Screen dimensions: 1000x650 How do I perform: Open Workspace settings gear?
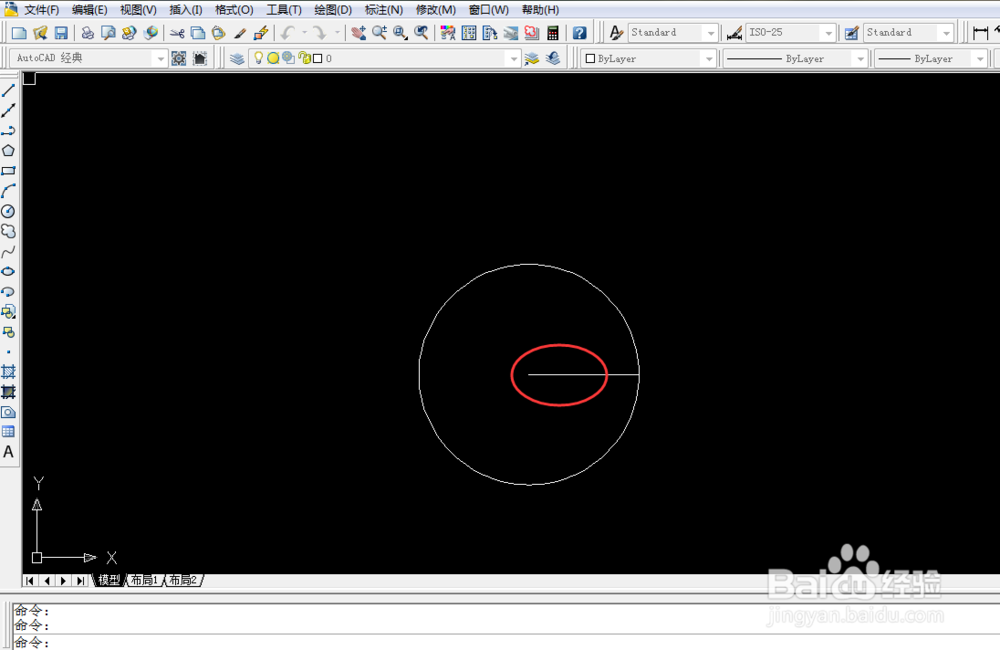[x=179, y=59]
